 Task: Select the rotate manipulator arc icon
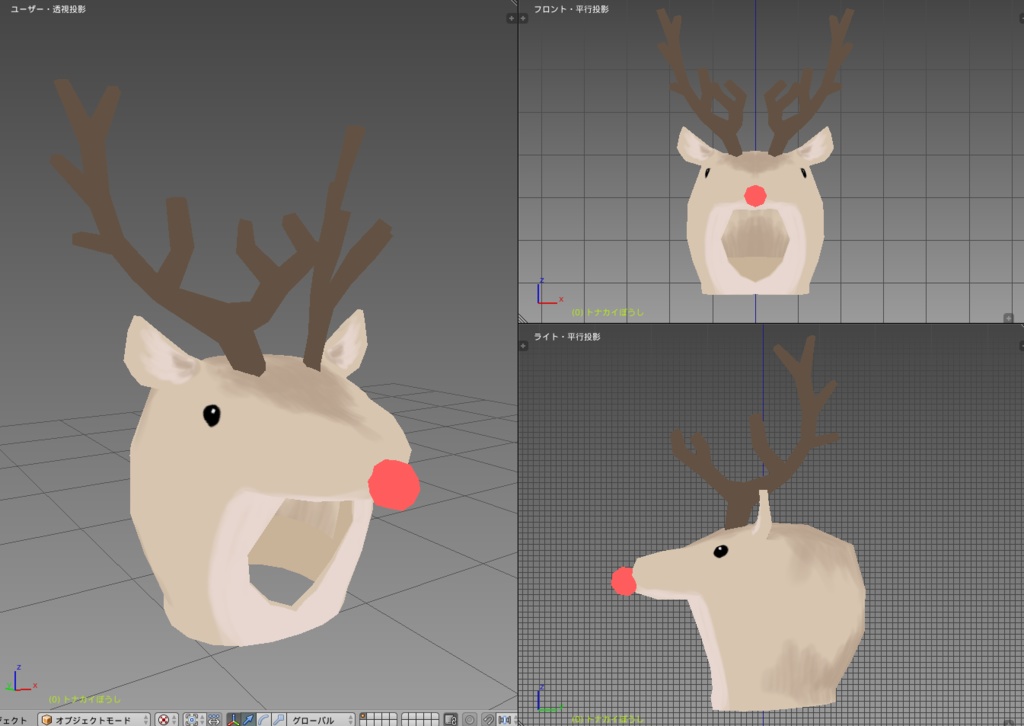pos(264,719)
